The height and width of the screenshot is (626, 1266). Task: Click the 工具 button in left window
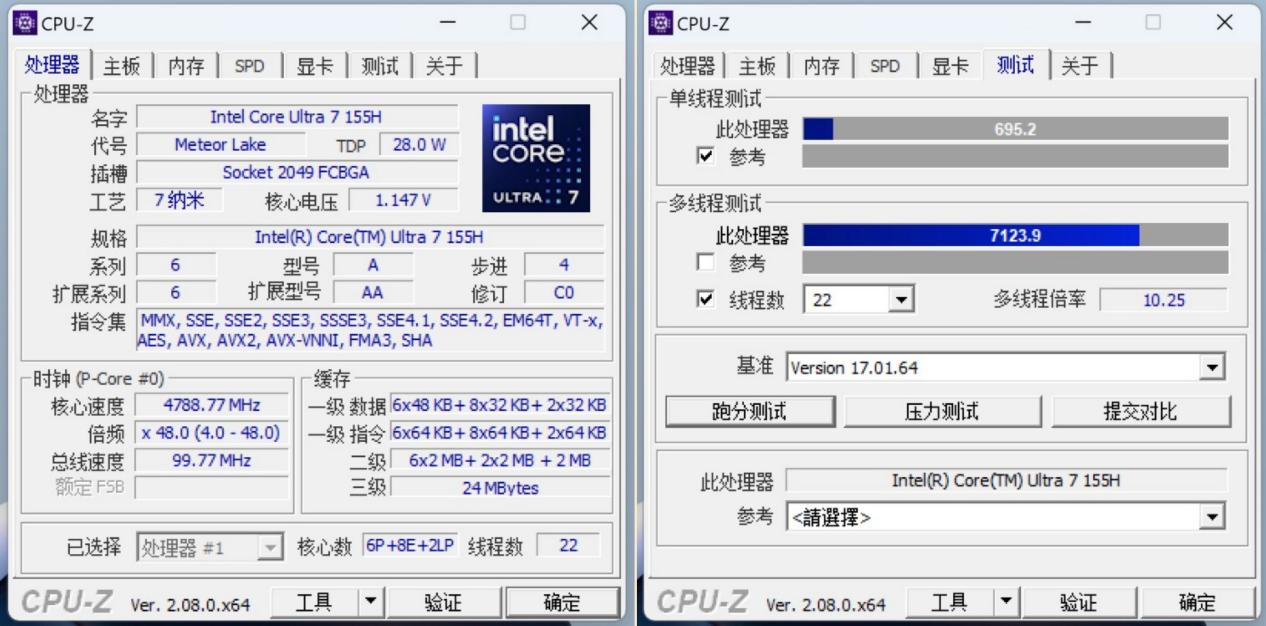[x=314, y=602]
